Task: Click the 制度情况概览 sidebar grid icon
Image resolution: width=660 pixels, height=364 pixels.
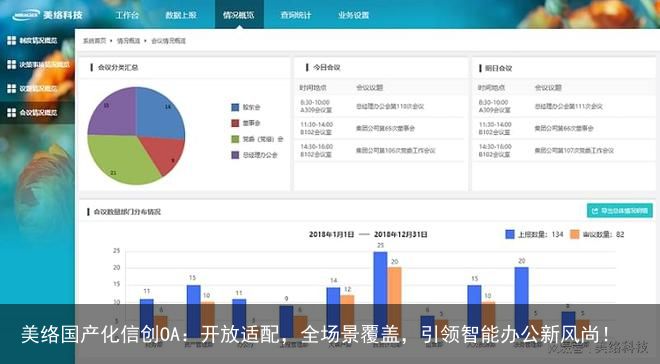Action: [x=12, y=40]
